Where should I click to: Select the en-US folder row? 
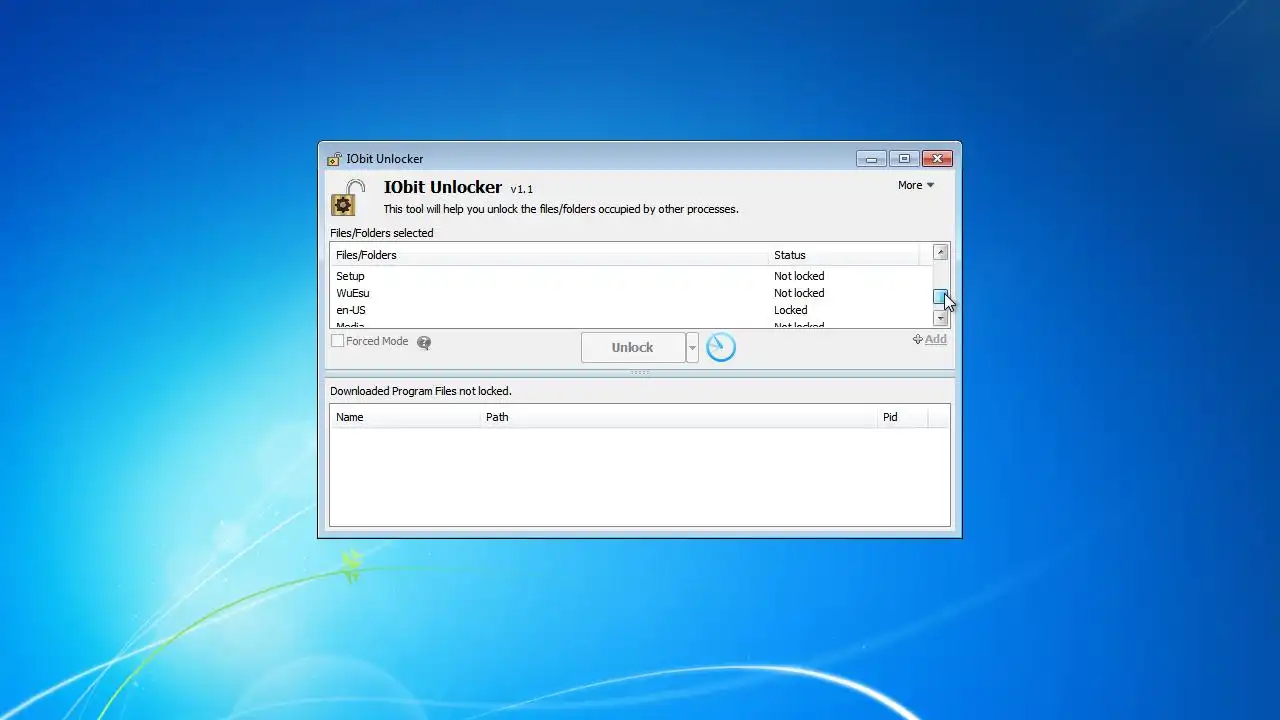(631, 310)
